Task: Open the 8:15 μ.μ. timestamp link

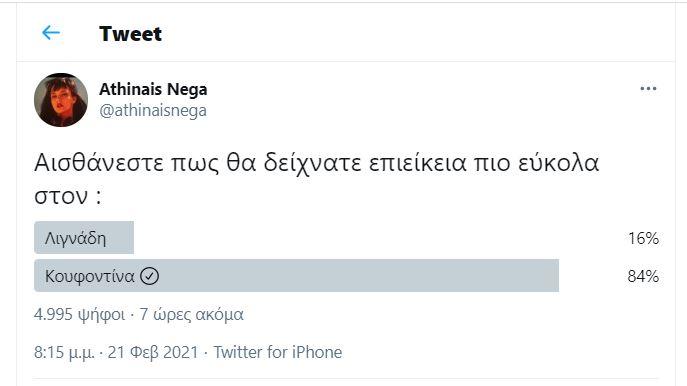Action: (64, 352)
